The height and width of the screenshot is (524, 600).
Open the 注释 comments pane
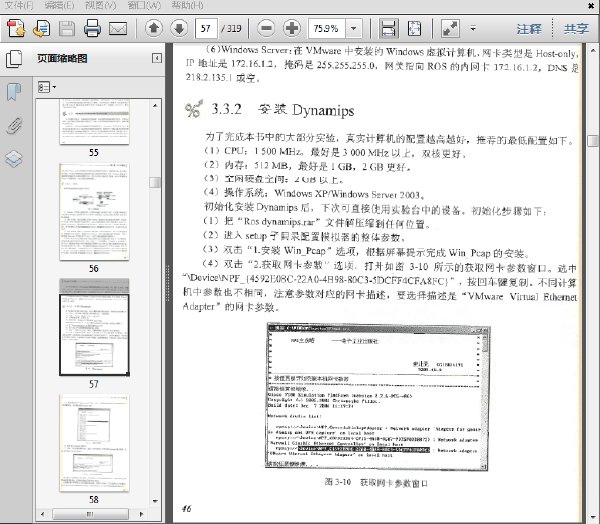point(533,28)
